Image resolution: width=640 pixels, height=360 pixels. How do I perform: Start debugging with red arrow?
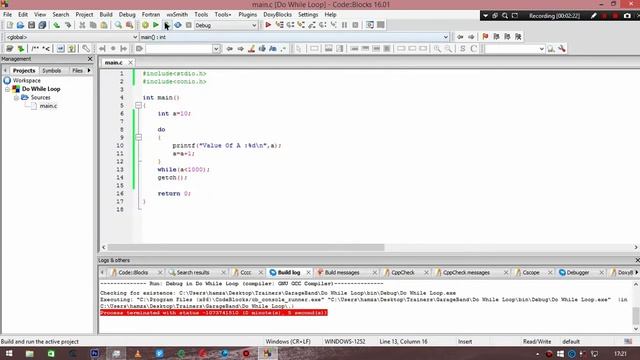(268, 25)
